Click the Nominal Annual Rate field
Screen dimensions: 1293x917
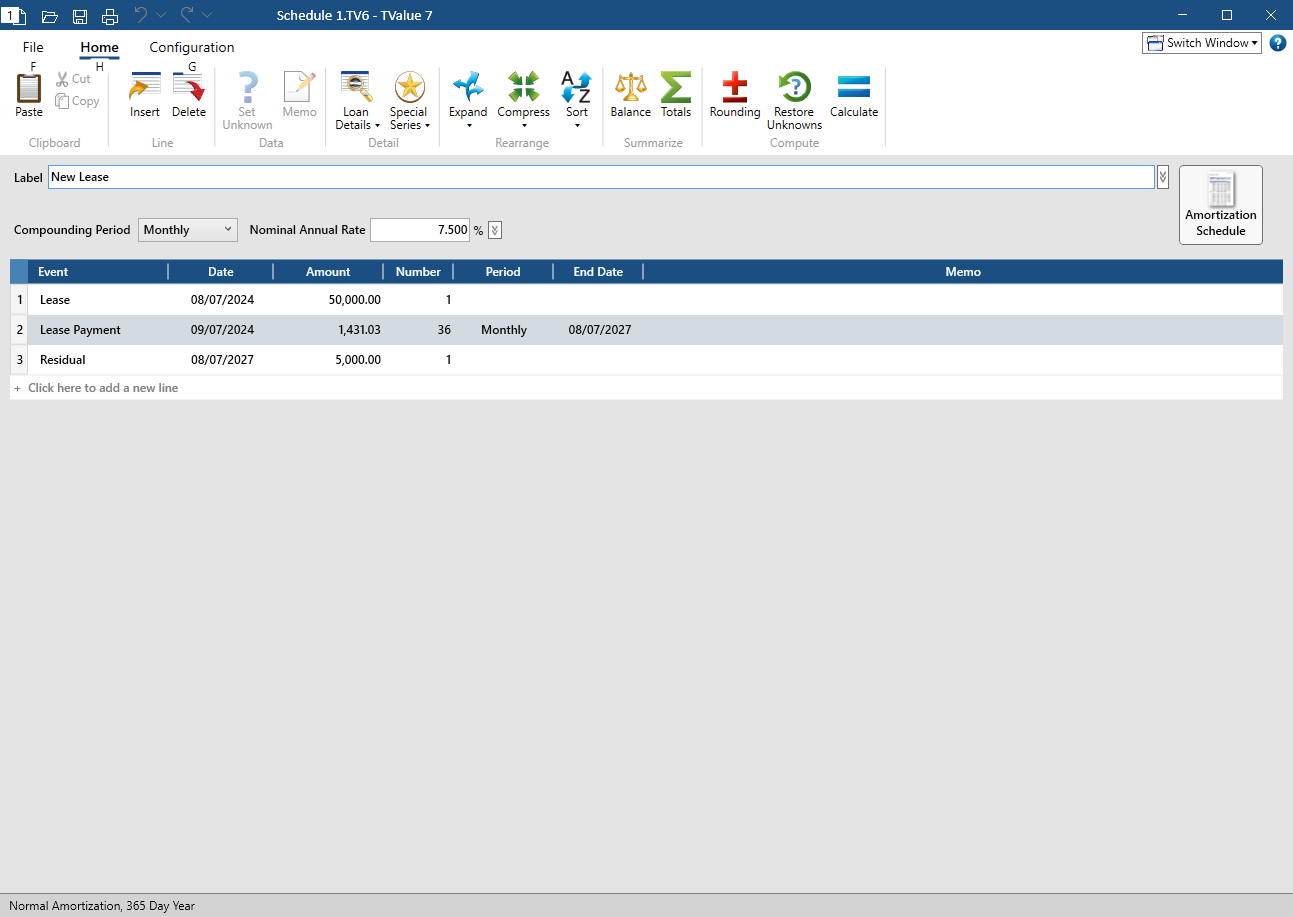click(x=420, y=230)
